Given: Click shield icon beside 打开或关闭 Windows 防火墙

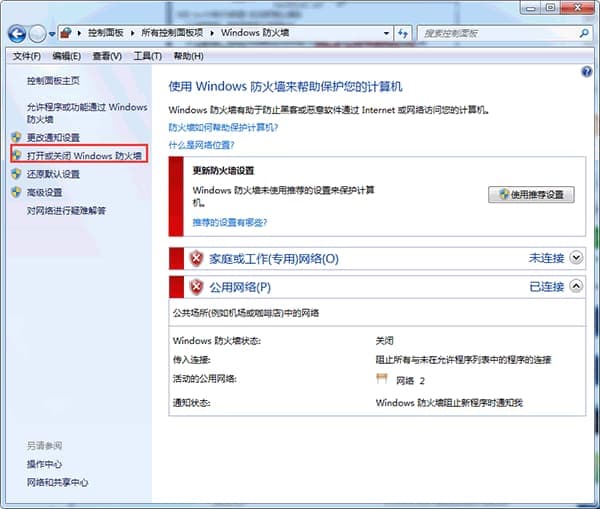Looking at the screenshot, I should pos(16,155).
